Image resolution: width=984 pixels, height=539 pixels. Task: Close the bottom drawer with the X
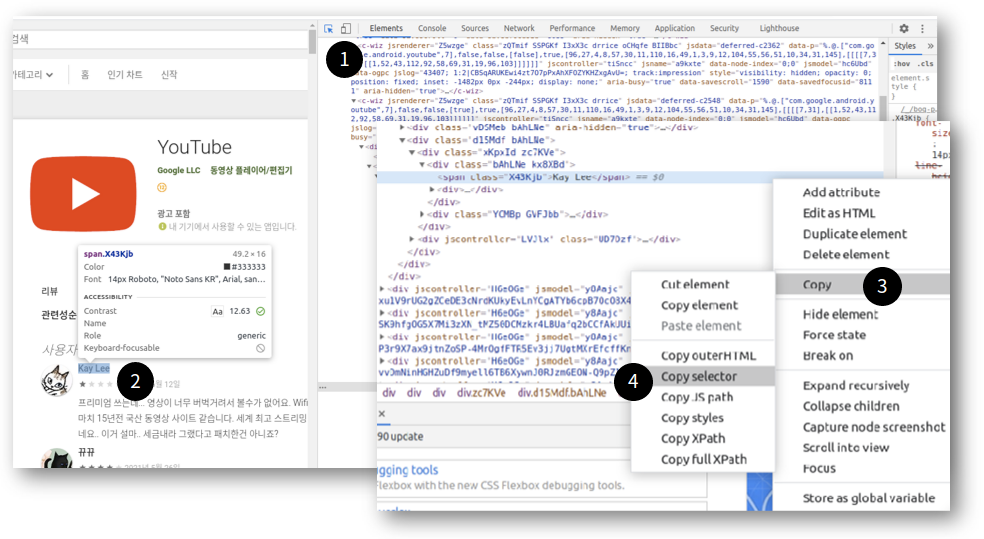[382, 414]
